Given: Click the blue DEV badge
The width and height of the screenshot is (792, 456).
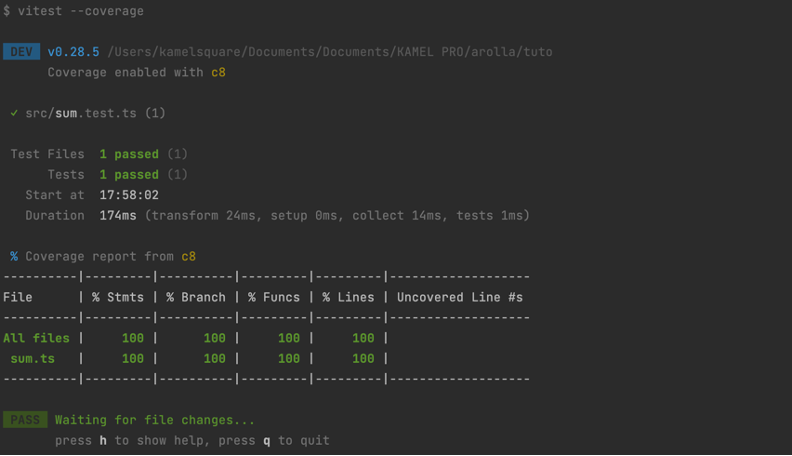Looking at the screenshot, I should pyautogui.click(x=21, y=52).
